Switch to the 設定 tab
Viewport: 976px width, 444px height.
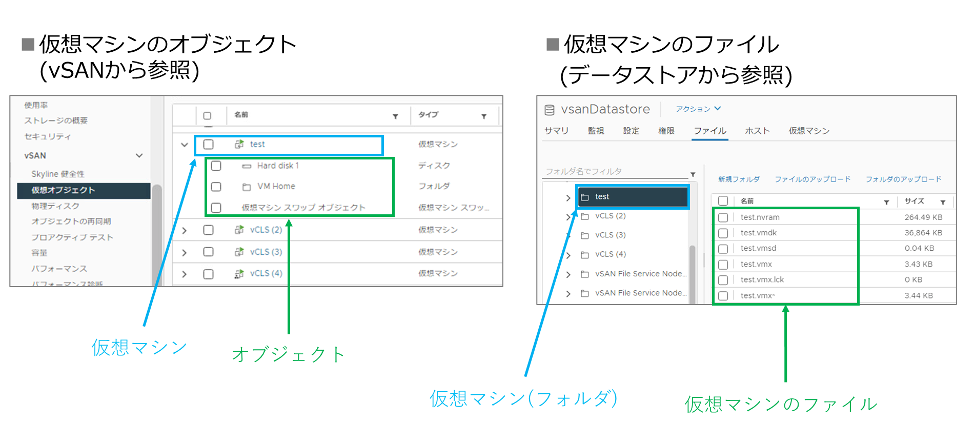click(631, 131)
